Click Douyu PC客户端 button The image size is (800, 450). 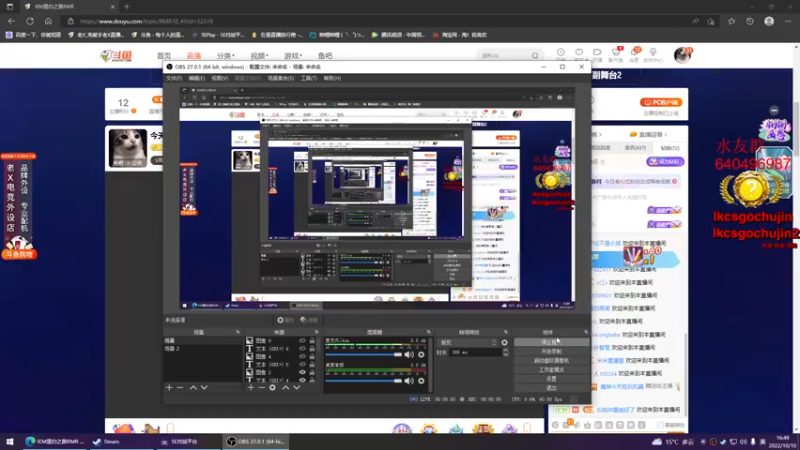(661, 102)
